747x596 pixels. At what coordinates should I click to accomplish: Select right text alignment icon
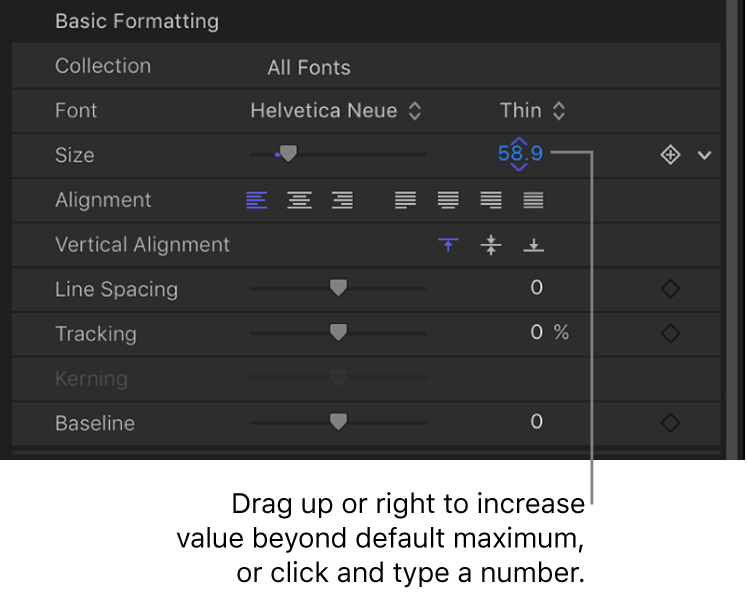(x=342, y=200)
